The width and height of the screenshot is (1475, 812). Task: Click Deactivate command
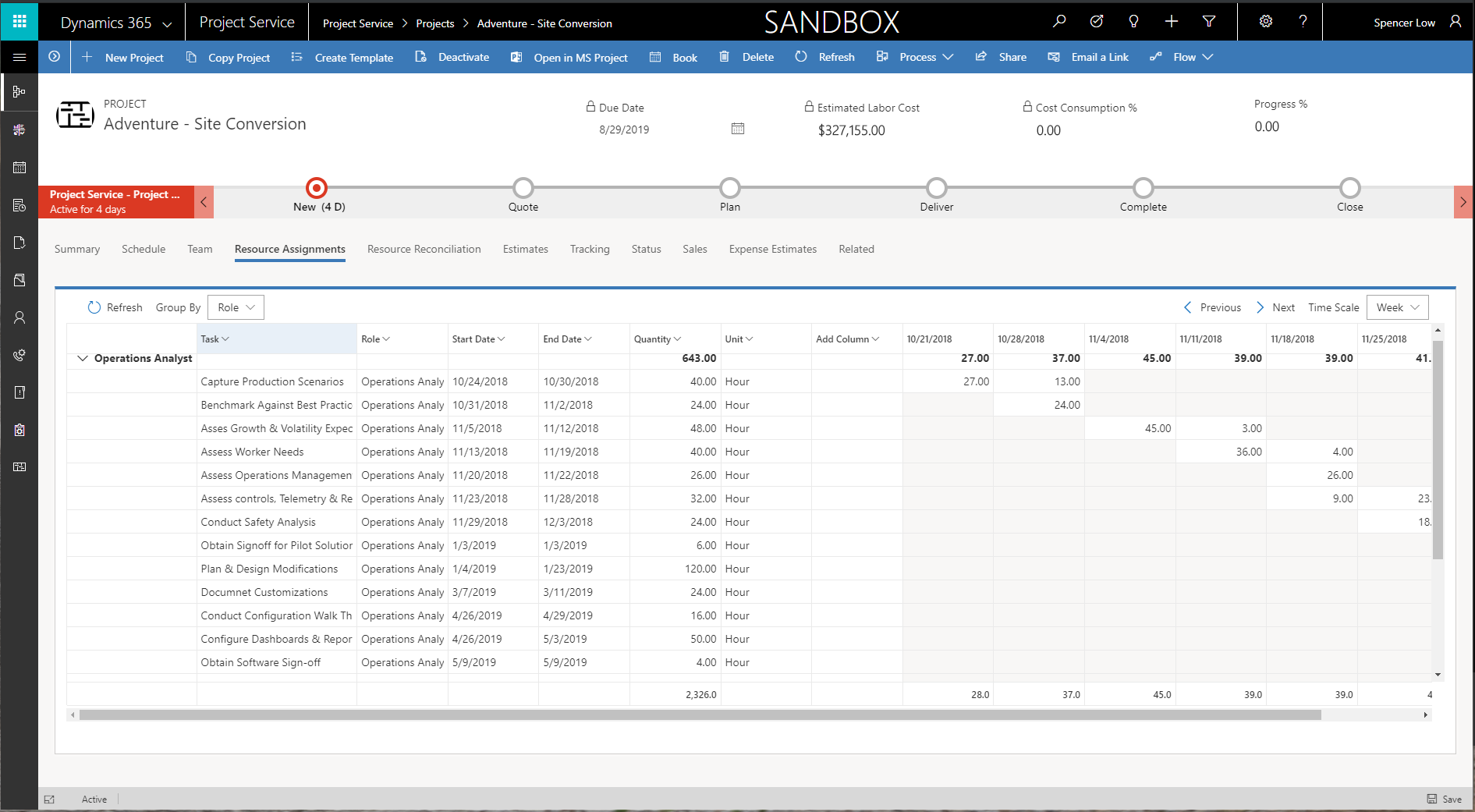[x=452, y=58]
